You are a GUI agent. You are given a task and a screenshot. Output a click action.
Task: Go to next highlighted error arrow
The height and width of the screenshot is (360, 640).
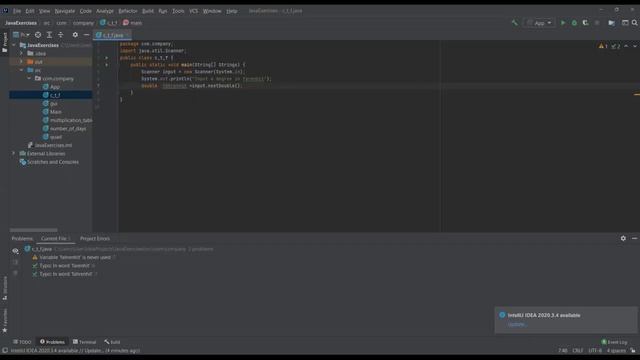coord(635,46)
